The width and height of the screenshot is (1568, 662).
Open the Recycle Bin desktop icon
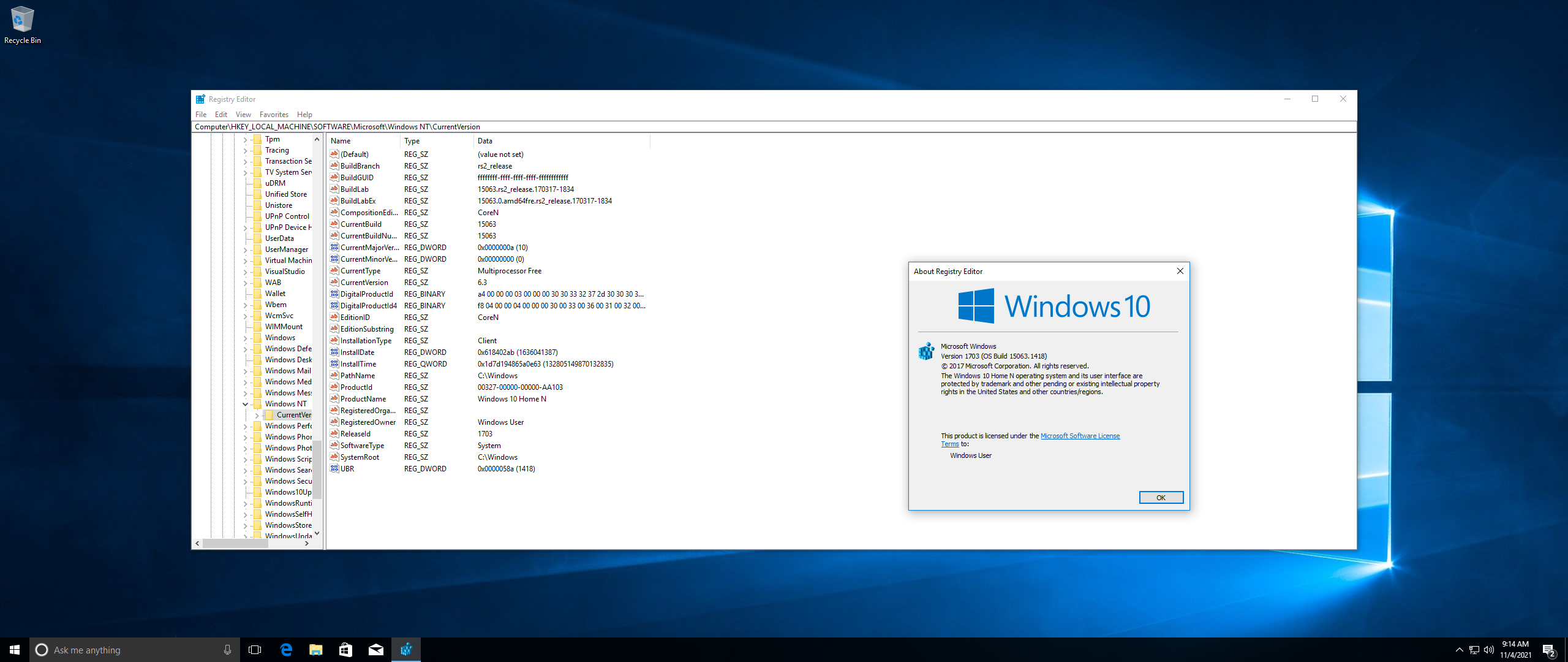click(22, 25)
